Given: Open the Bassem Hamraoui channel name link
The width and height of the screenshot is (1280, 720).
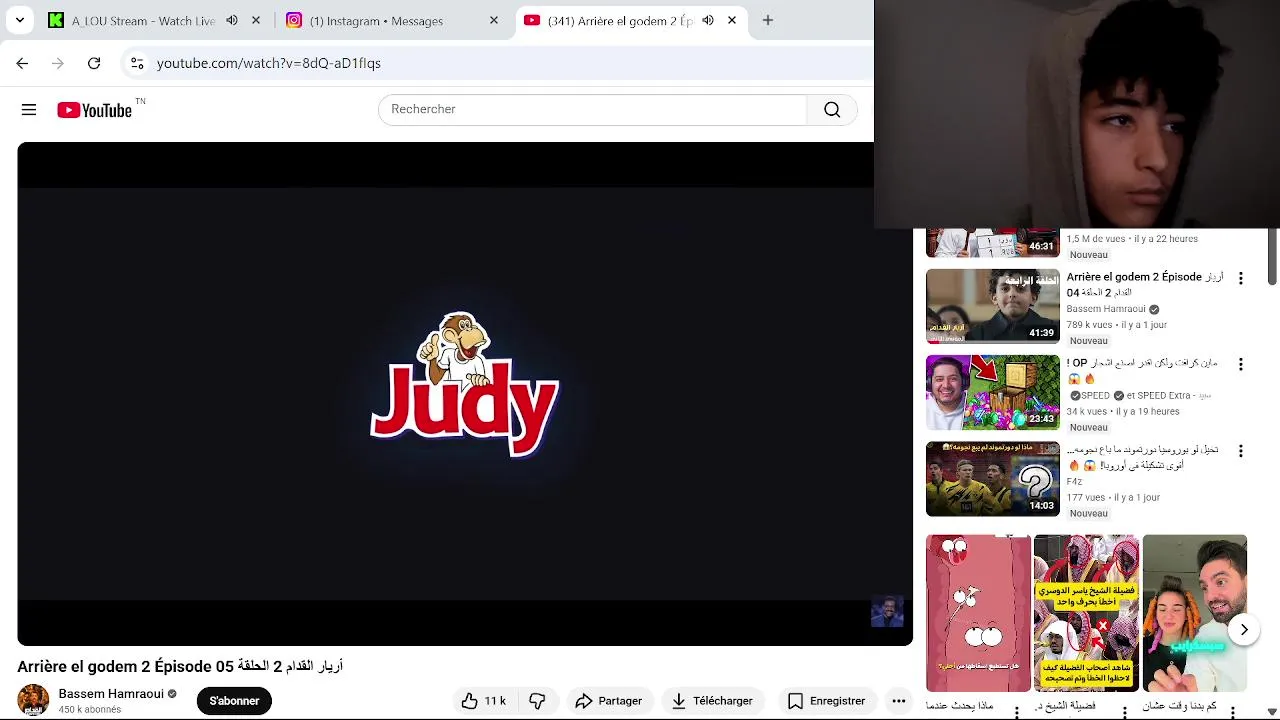Looking at the screenshot, I should pyautogui.click(x=111, y=694).
